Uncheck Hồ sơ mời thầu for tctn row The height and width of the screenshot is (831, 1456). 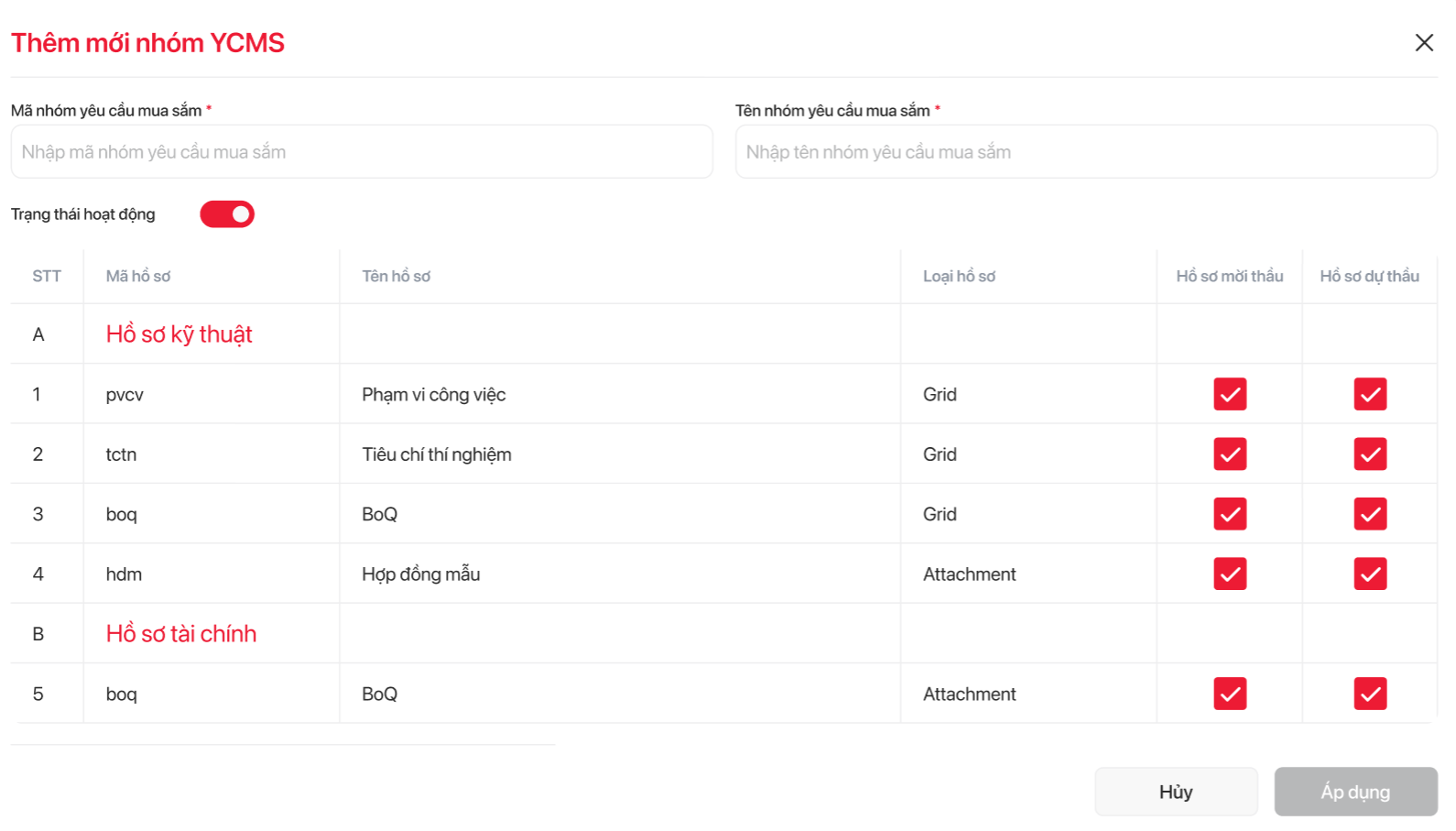pyautogui.click(x=1230, y=454)
